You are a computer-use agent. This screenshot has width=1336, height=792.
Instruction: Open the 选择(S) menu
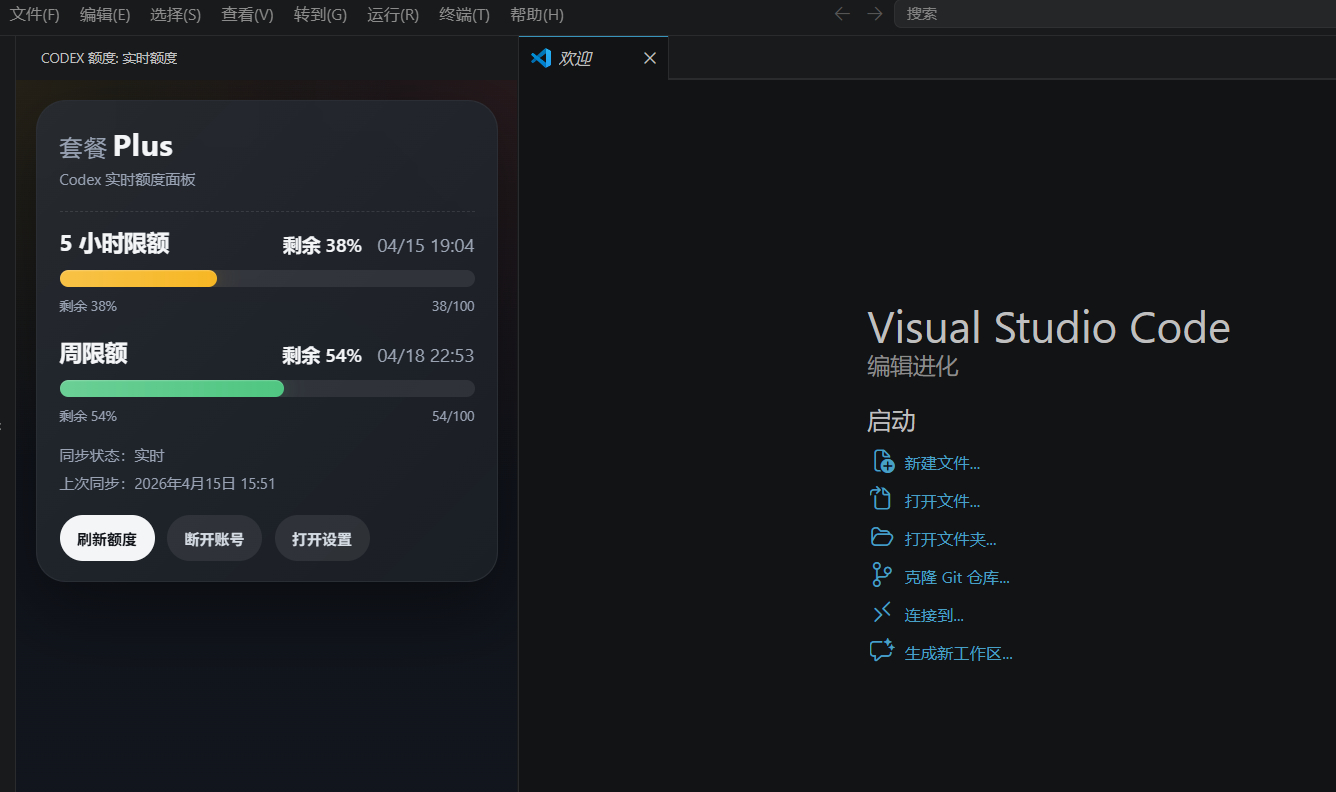pyautogui.click(x=175, y=15)
